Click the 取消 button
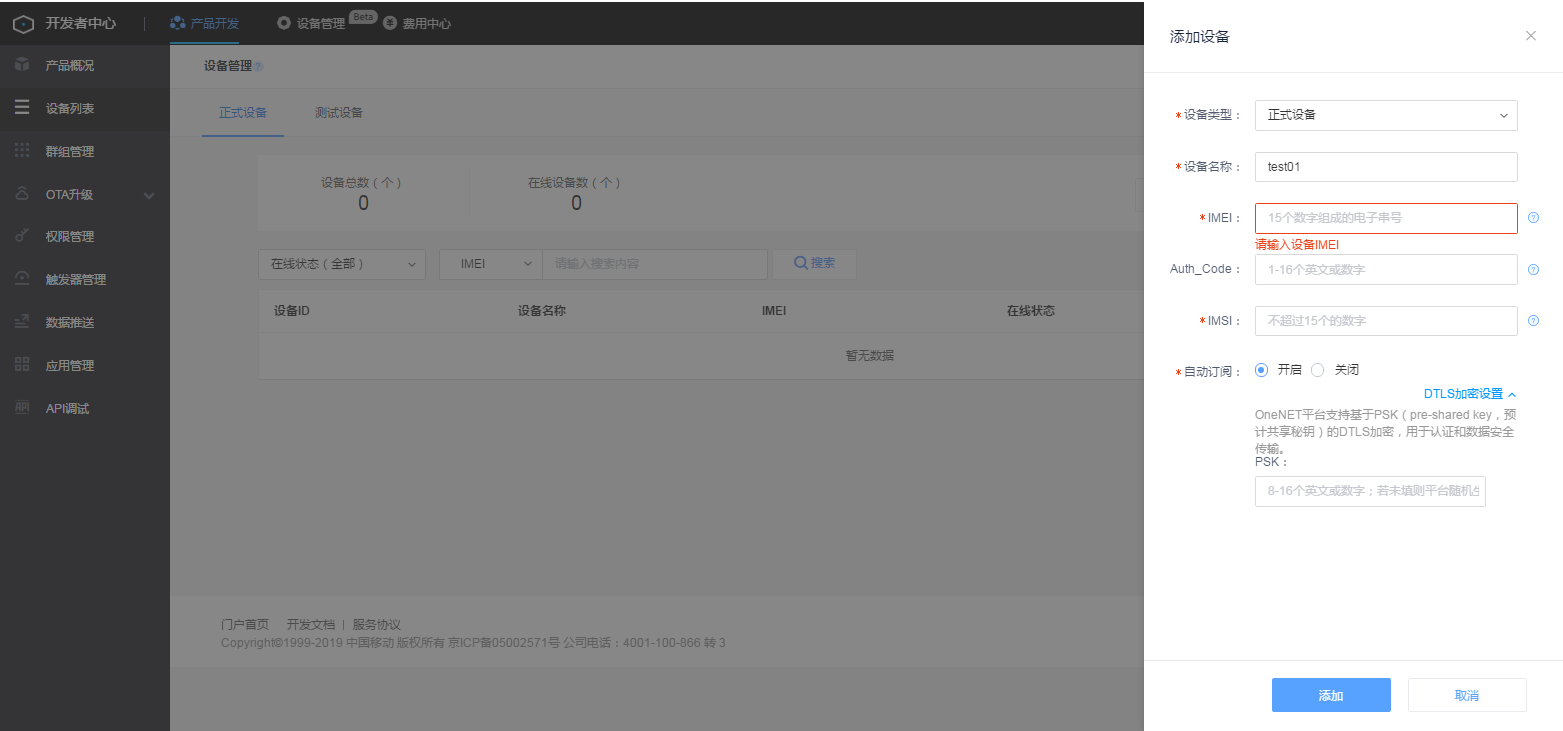Image resolution: width=1563 pixels, height=731 pixels. (x=1467, y=695)
